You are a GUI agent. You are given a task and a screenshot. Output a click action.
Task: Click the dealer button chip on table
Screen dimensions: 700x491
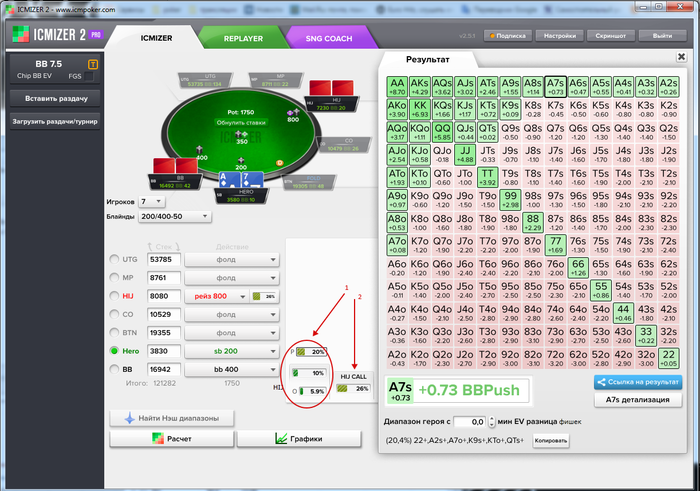coord(280,163)
